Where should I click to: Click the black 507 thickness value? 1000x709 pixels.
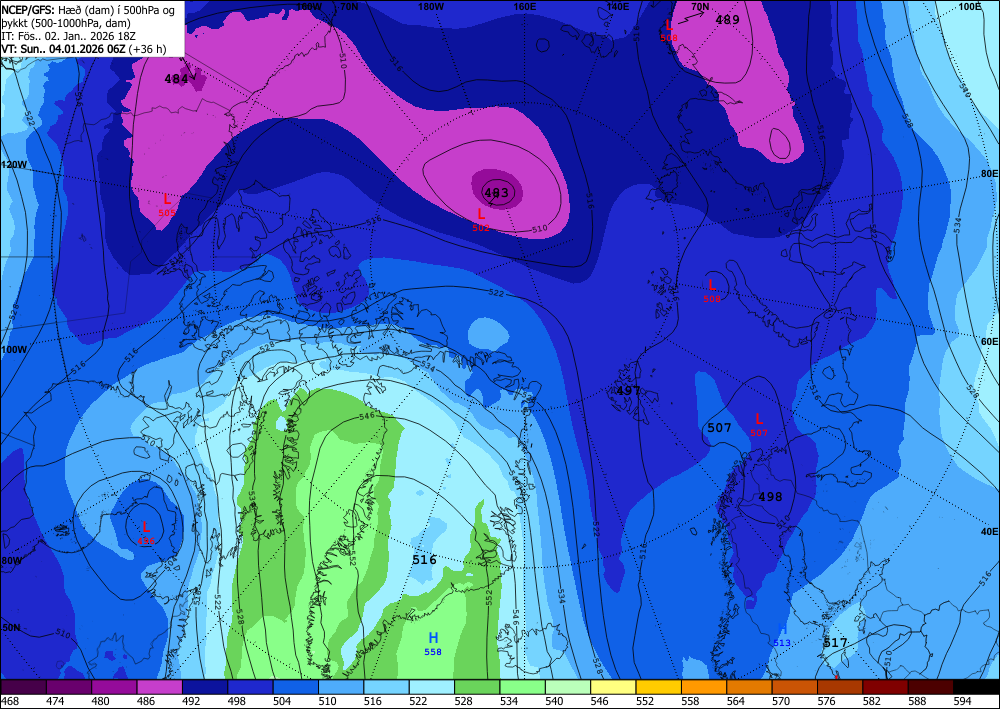(x=719, y=428)
